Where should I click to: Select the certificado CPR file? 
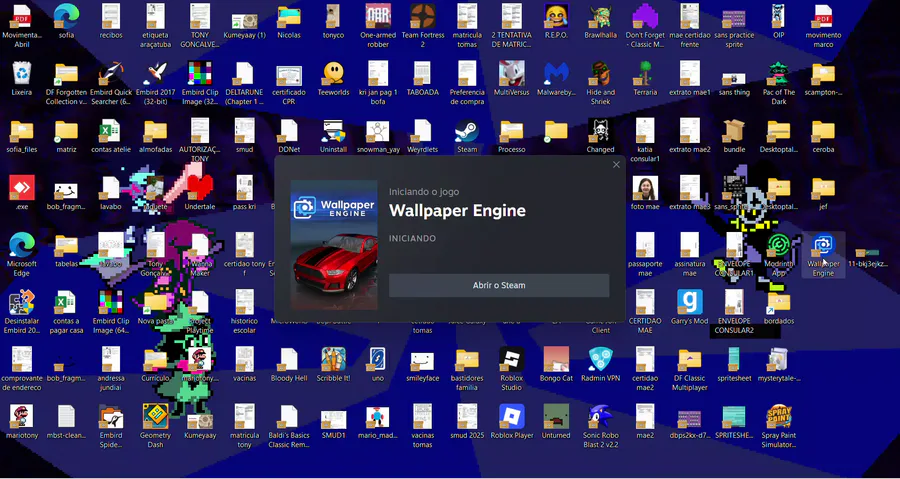click(x=289, y=84)
